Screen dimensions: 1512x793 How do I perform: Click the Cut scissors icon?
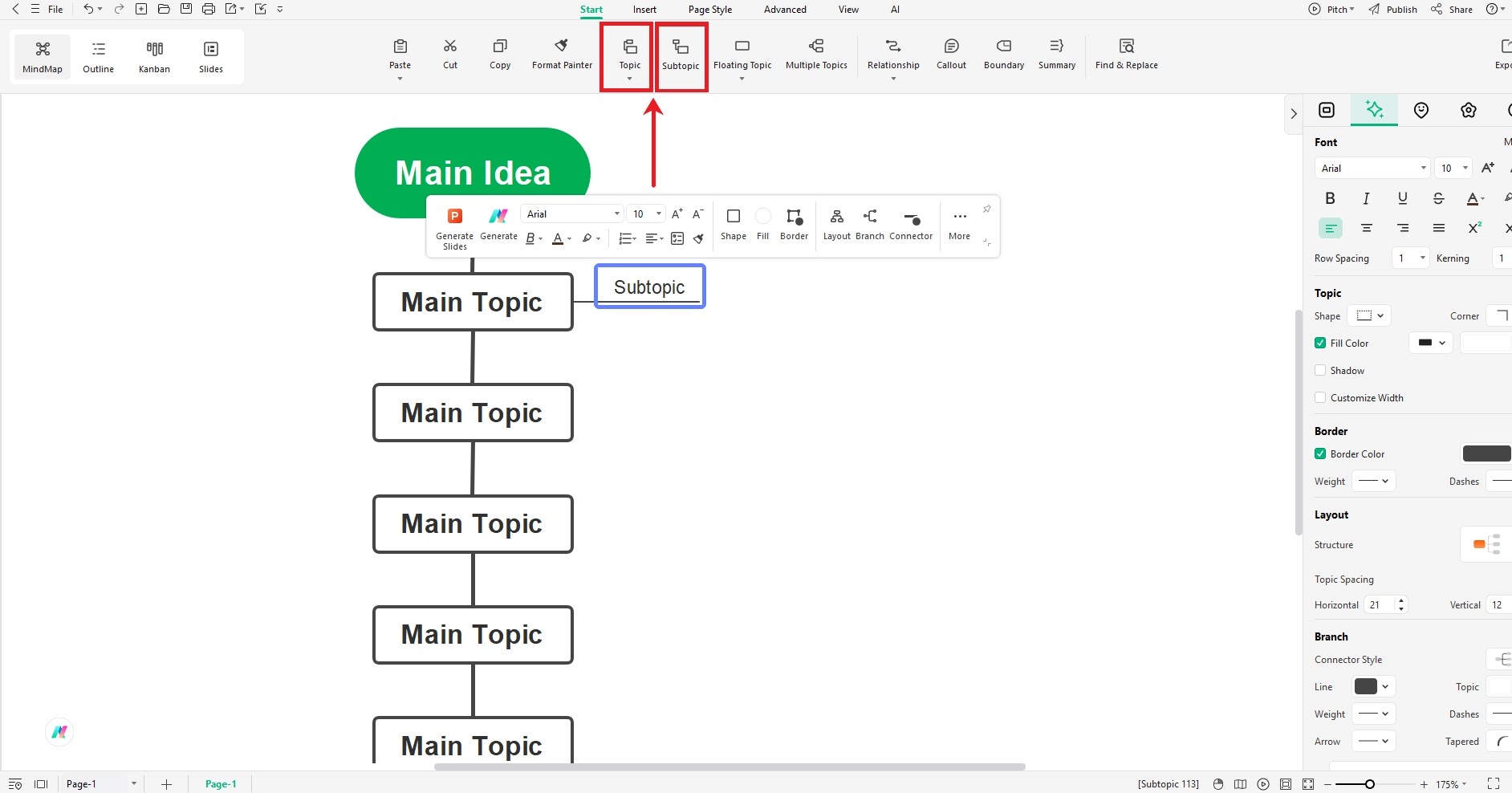[450, 47]
